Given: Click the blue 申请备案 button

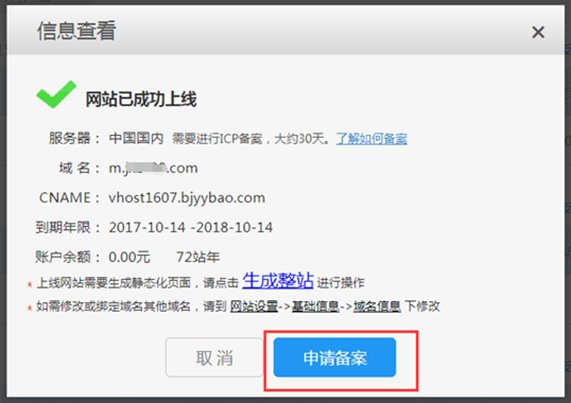Looking at the screenshot, I should point(335,357).
